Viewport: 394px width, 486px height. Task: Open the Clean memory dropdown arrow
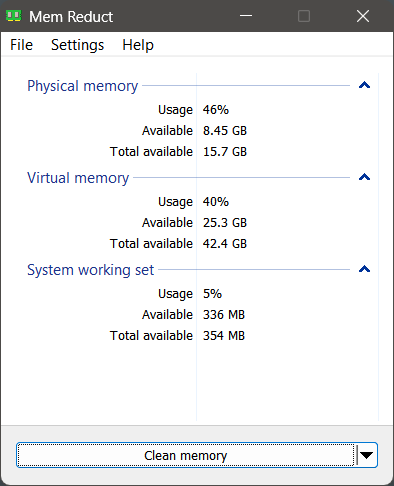coord(366,455)
